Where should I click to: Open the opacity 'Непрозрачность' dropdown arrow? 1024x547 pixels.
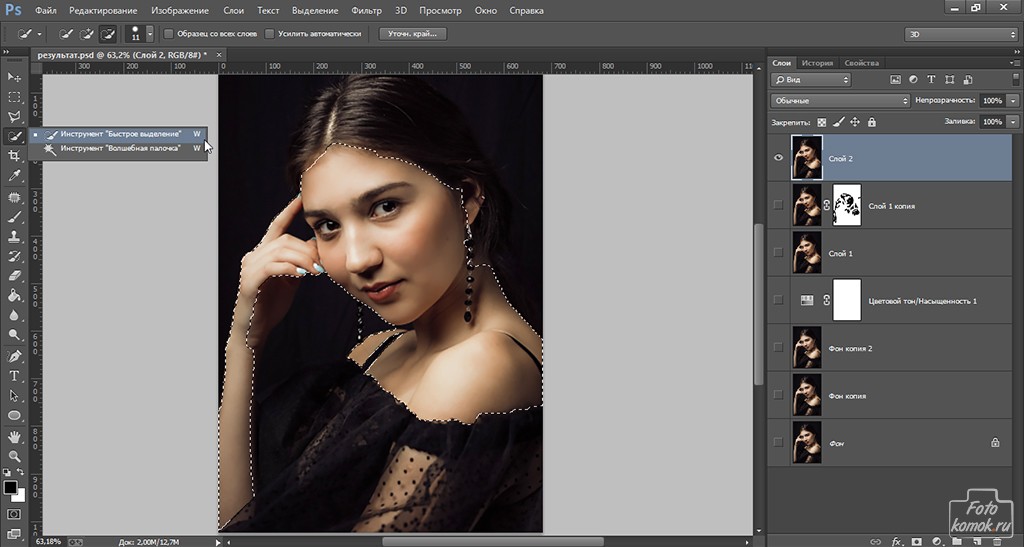click(1013, 101)
